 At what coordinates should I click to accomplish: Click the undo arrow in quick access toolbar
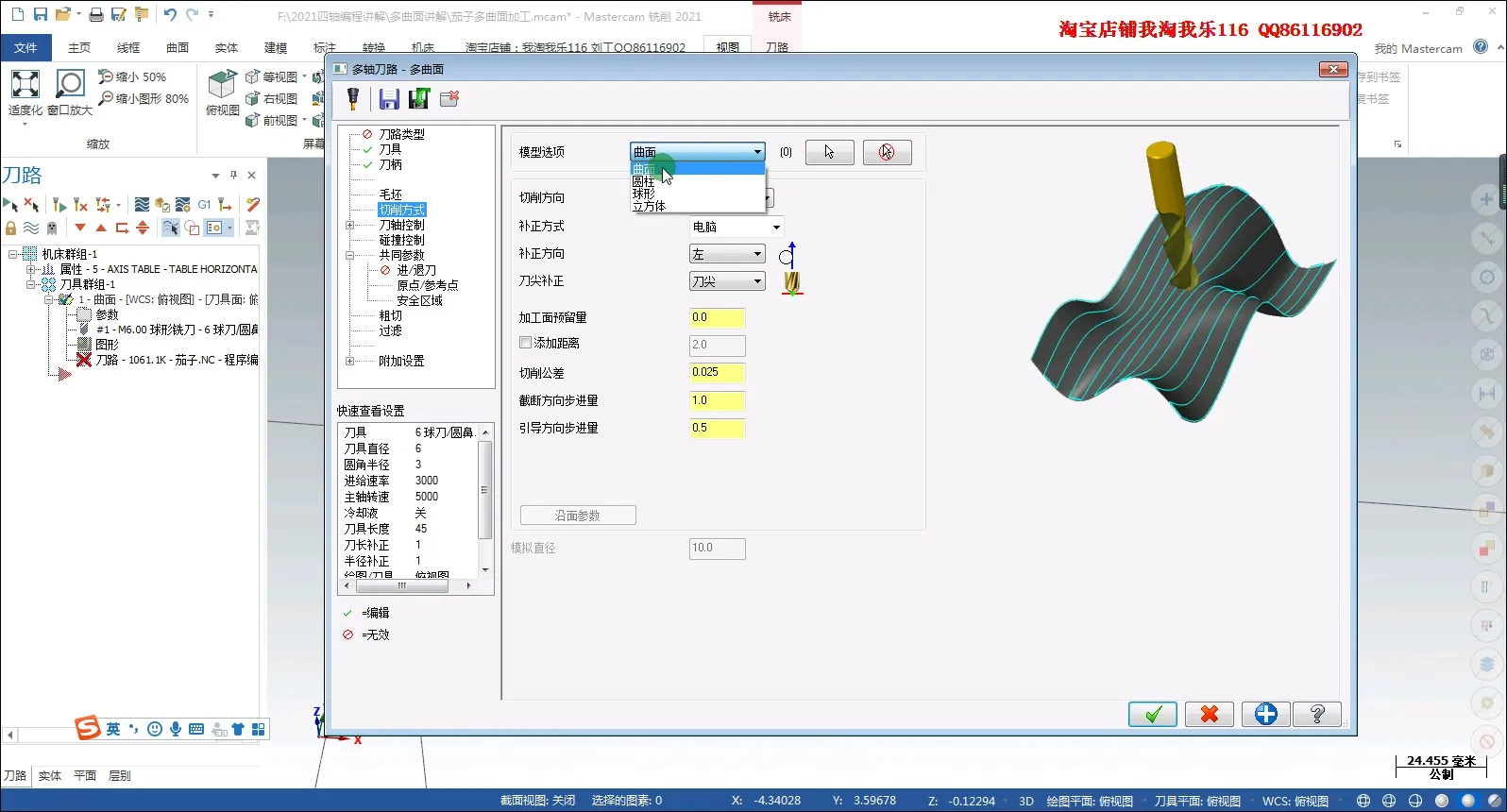(169, 14)
